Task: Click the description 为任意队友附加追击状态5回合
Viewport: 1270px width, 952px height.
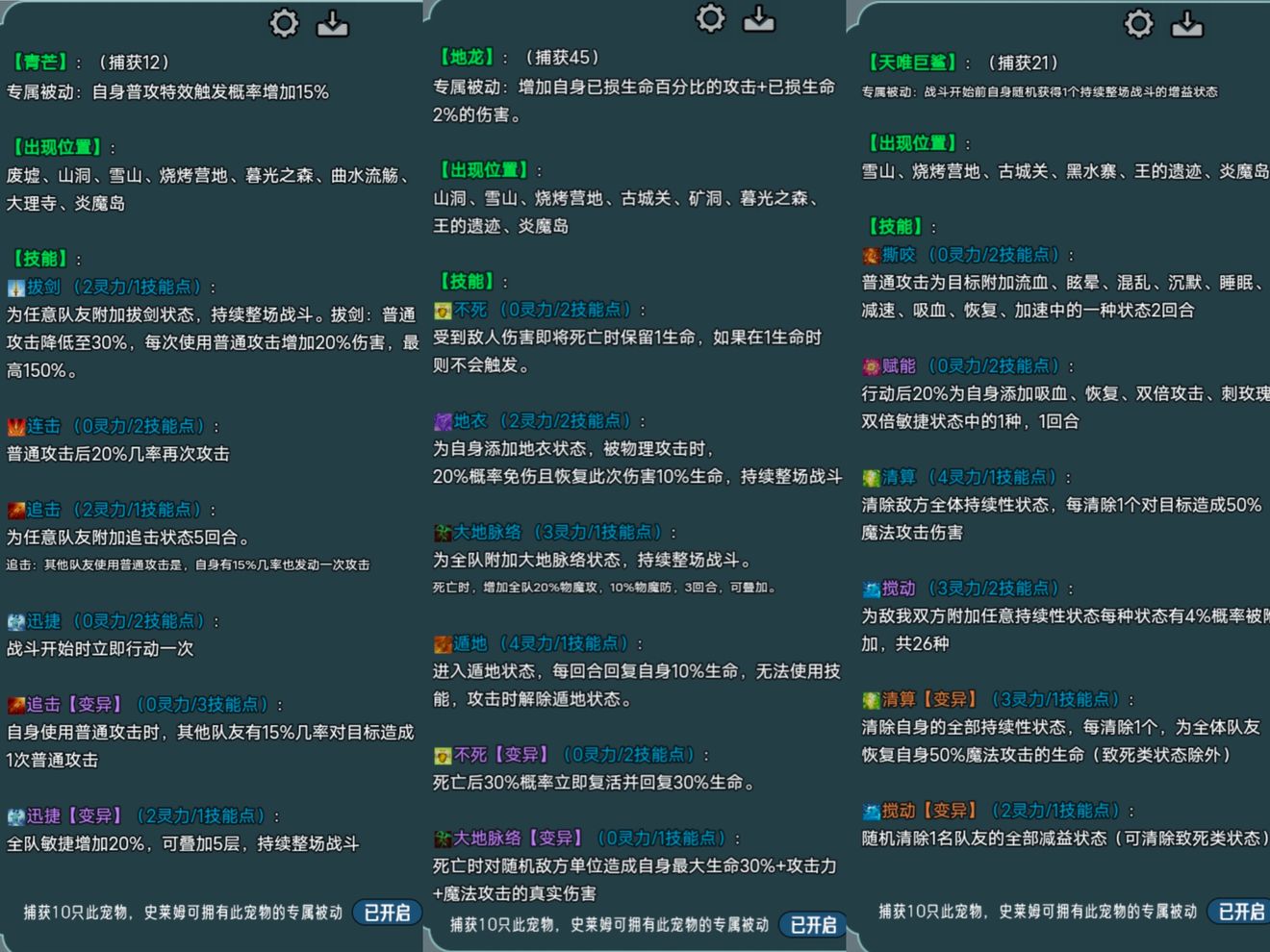Action: pos(129,538)
